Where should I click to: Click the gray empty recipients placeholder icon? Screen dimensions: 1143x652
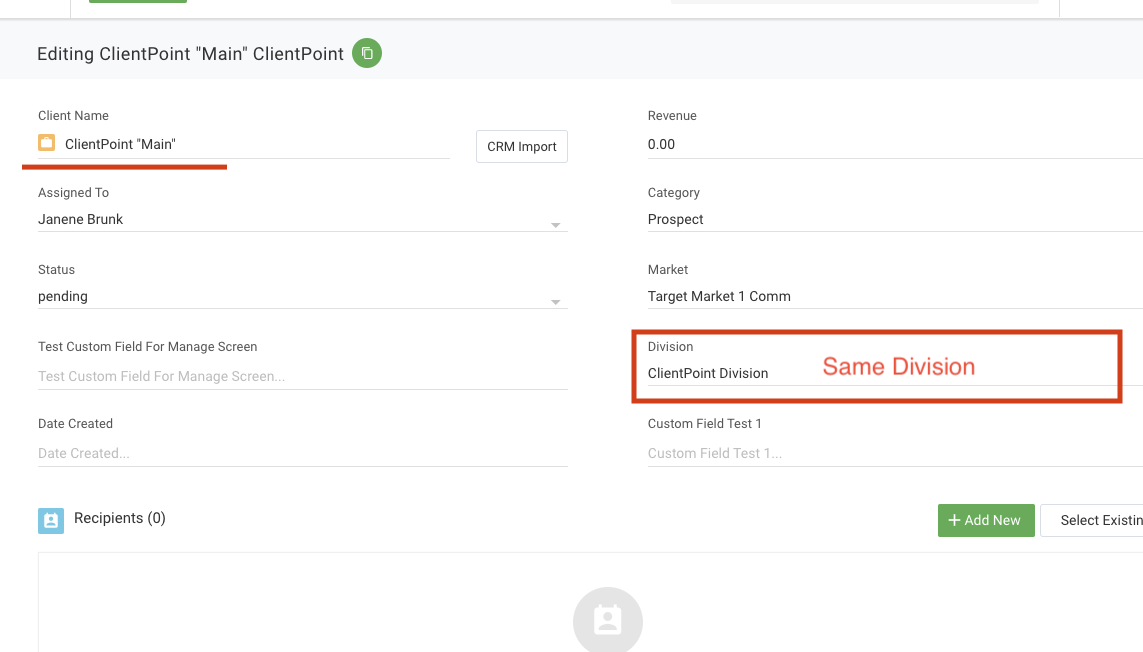pyautogui.click(x=608, y=620)
